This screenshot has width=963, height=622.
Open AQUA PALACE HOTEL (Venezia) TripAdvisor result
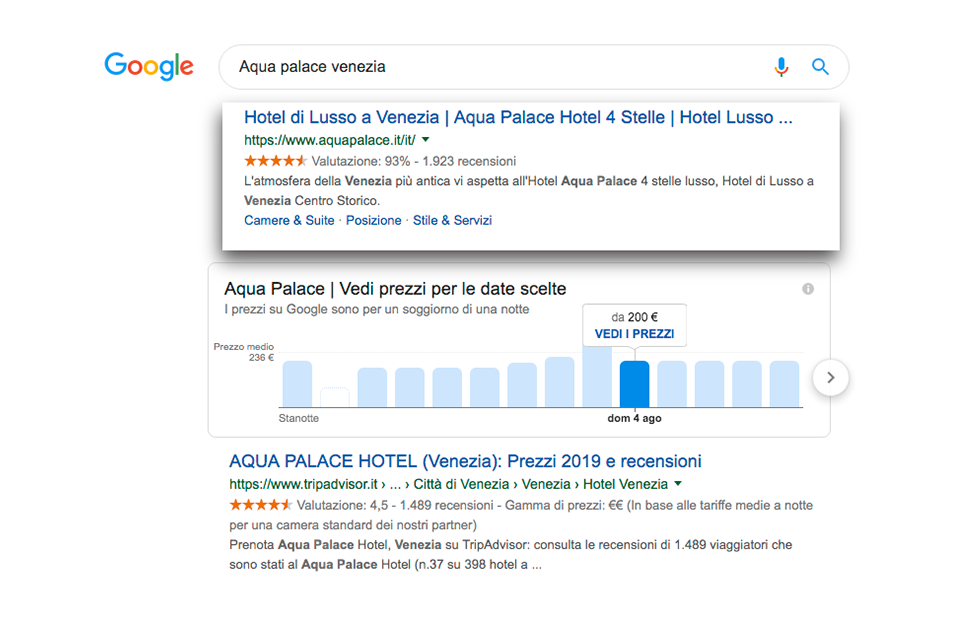[x=465, y=461]
